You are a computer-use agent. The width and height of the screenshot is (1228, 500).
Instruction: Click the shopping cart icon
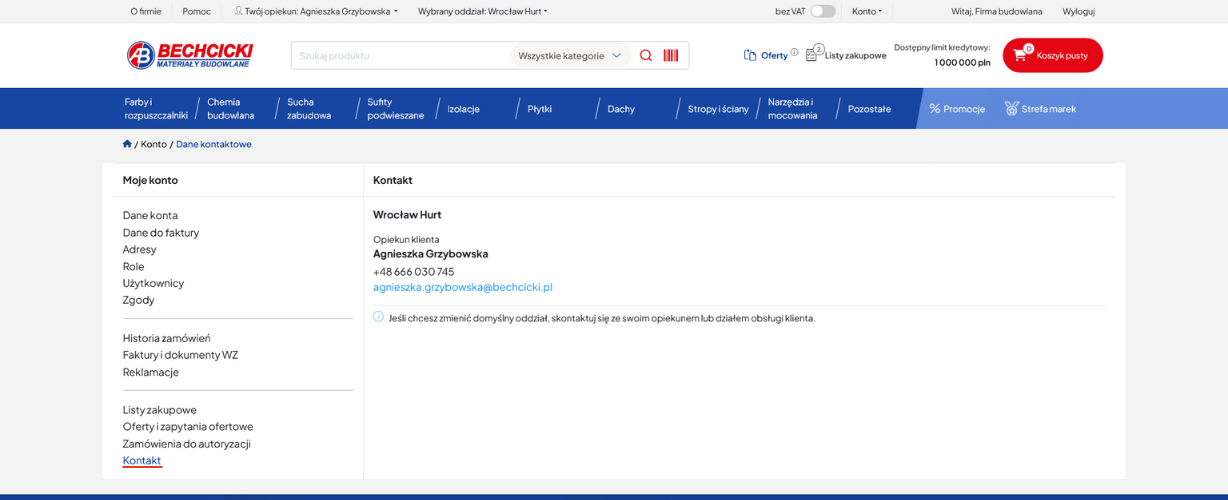pyautogui.click(x=1020, y=55)
